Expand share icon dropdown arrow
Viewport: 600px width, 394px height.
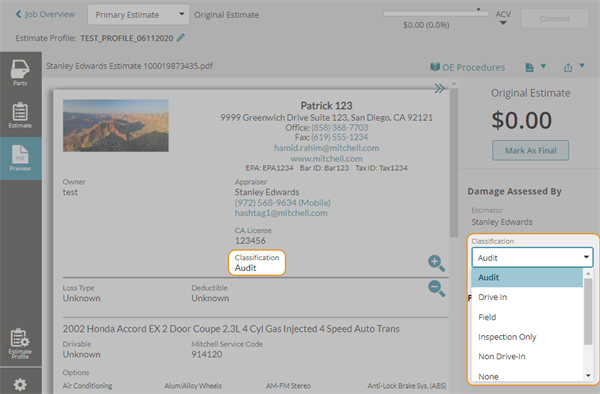point(582,65)
